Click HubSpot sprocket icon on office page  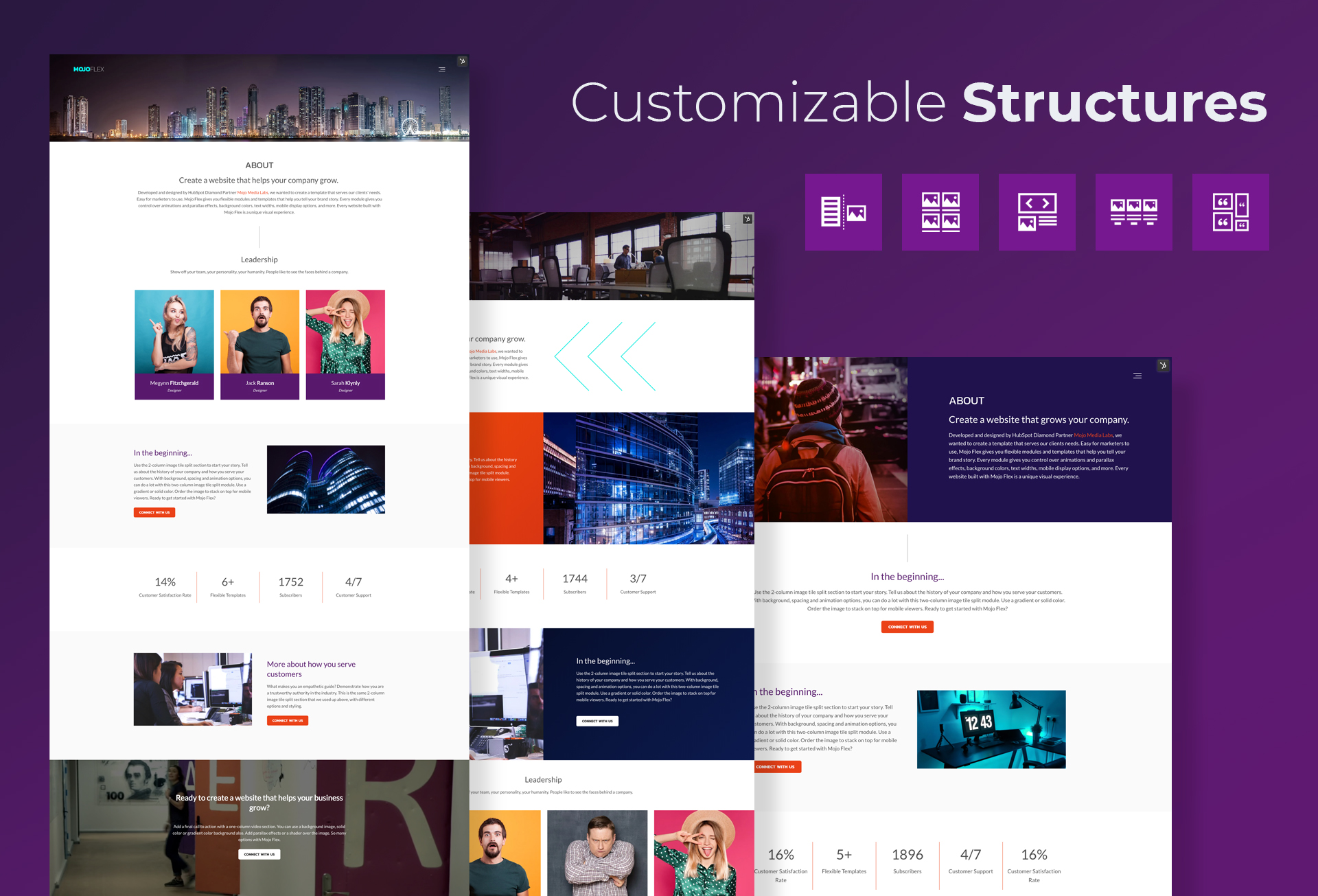tap(748, 219)
